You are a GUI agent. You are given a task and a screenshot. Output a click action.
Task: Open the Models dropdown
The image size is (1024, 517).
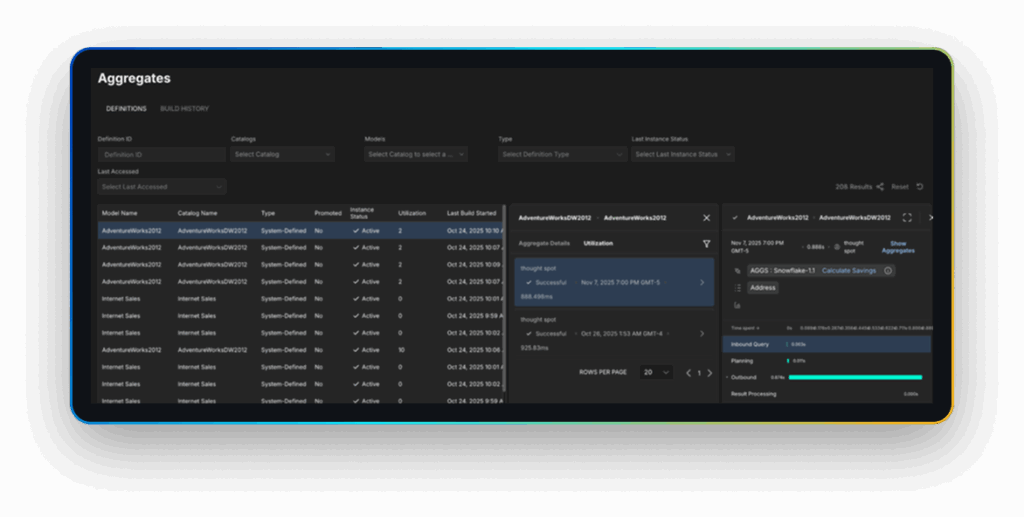[416, 155]
